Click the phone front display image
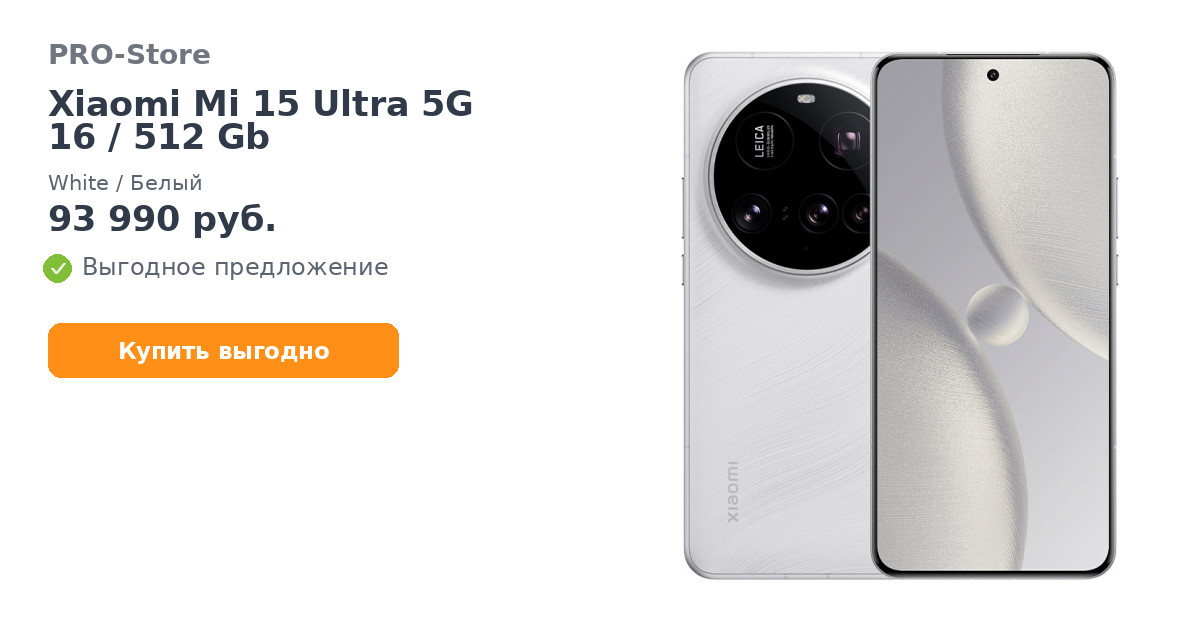The image size is (1200, 630). pyautogui.click(x=992, y=315)
